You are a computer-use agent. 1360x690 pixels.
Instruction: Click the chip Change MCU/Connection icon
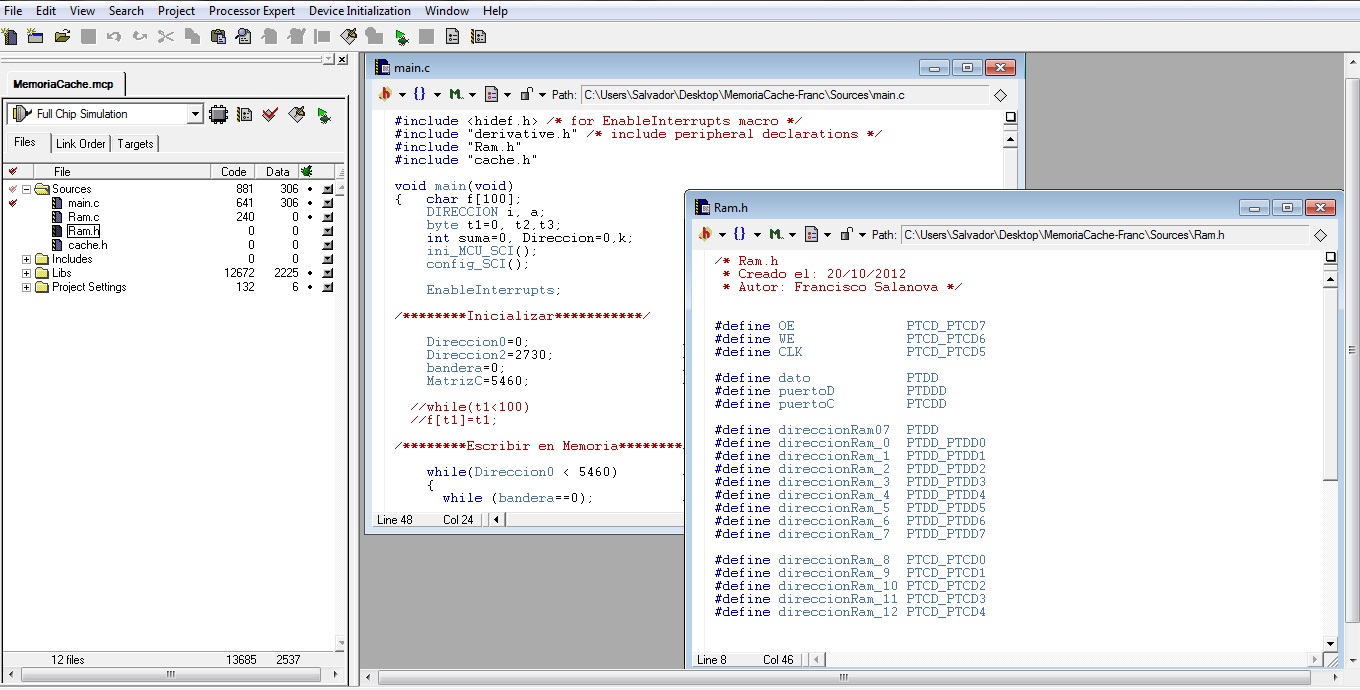click(218, 115)
